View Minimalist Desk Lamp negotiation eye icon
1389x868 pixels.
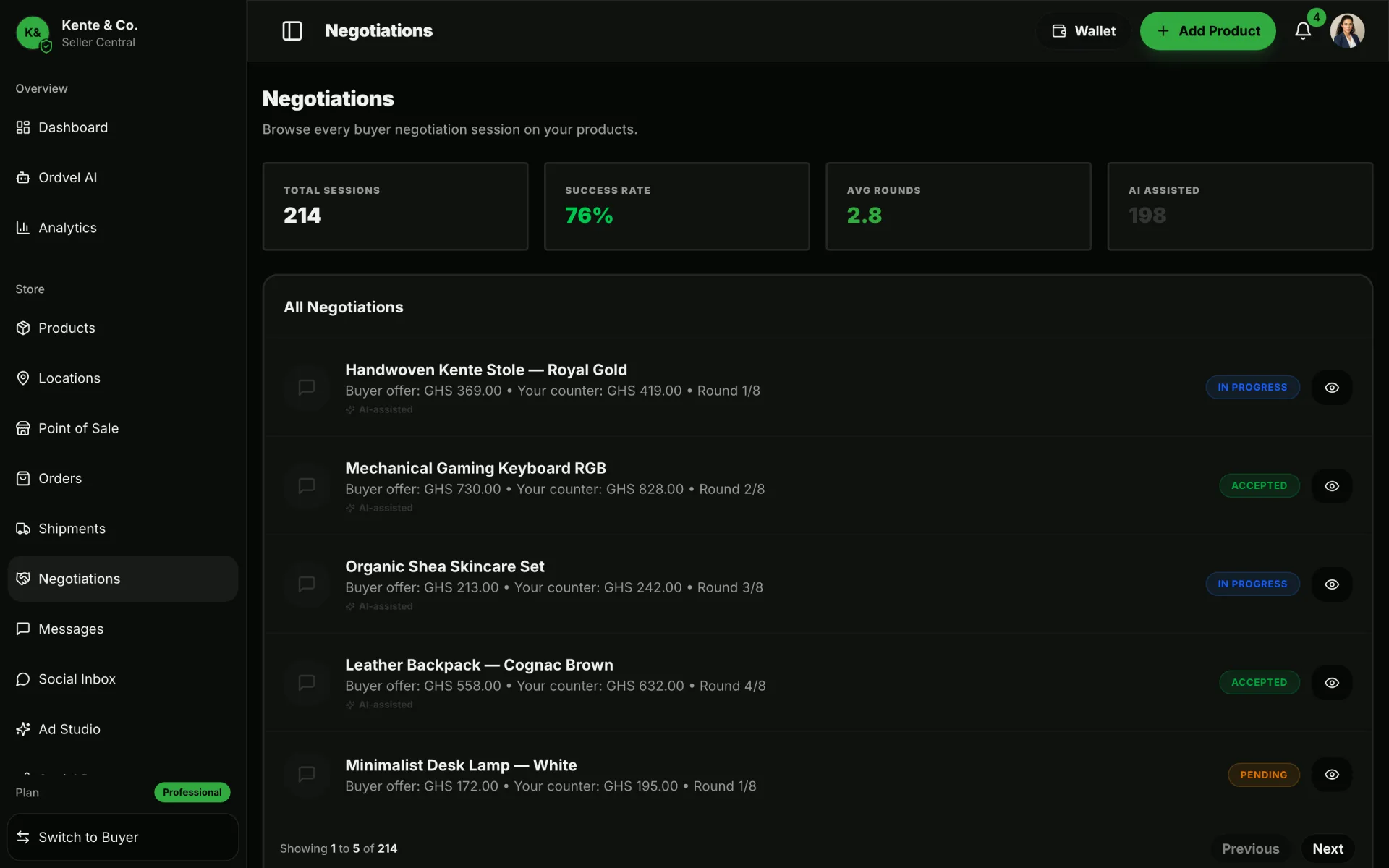coord(1332,775)
